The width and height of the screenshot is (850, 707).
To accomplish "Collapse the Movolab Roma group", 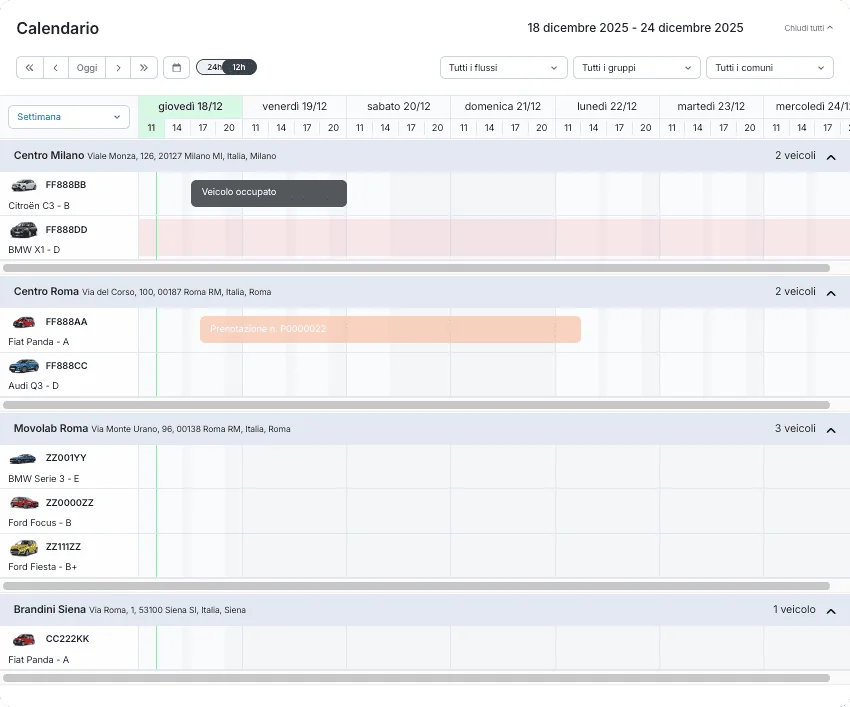I will coord(830,430).
